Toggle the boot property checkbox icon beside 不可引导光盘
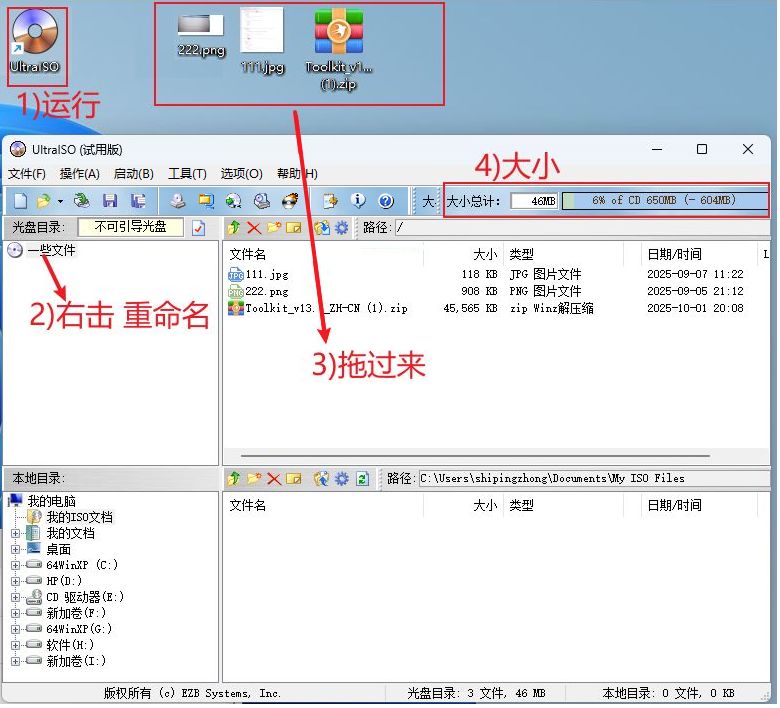 198,228
